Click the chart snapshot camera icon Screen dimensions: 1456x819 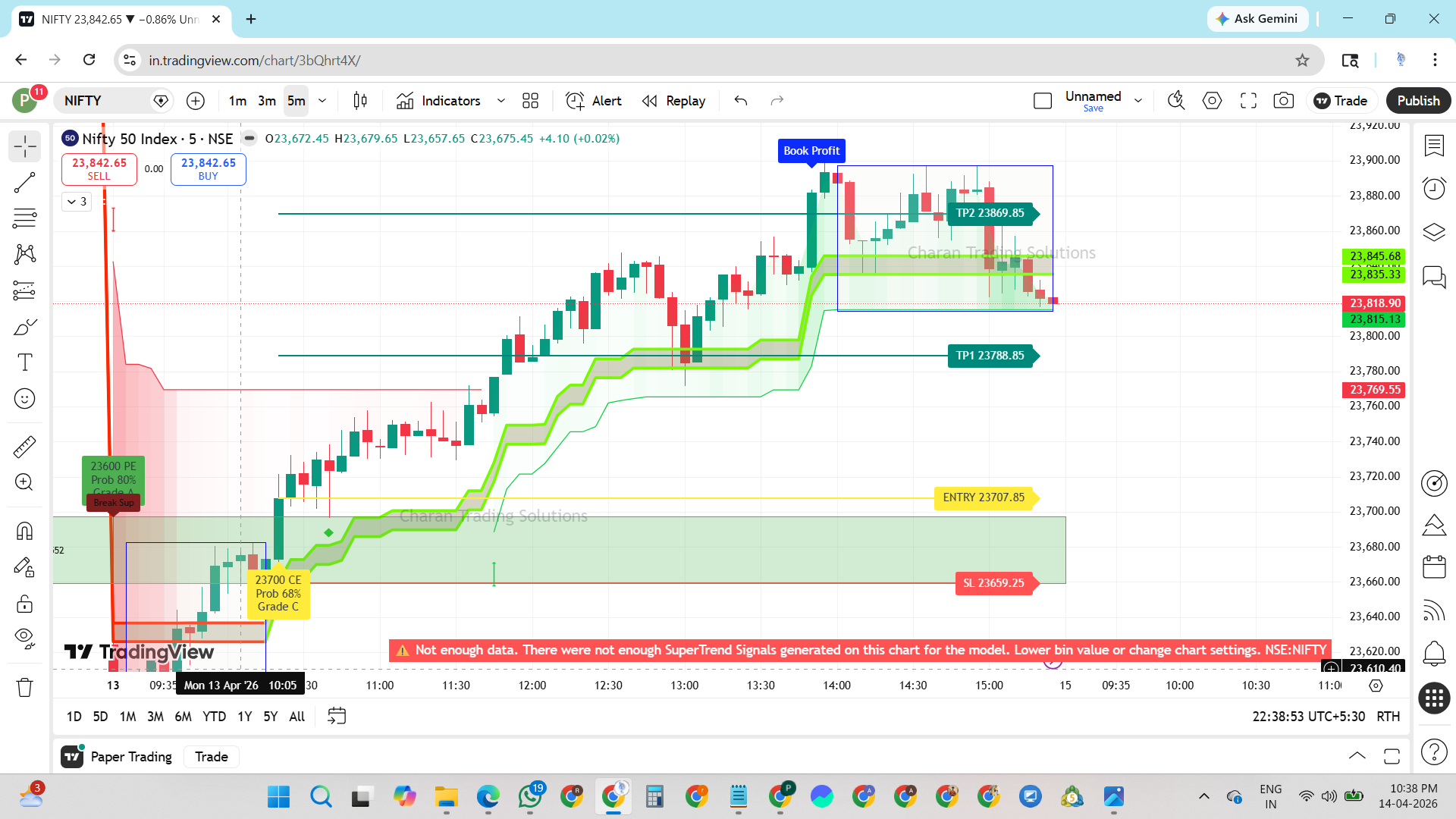tap(1283, 101)
